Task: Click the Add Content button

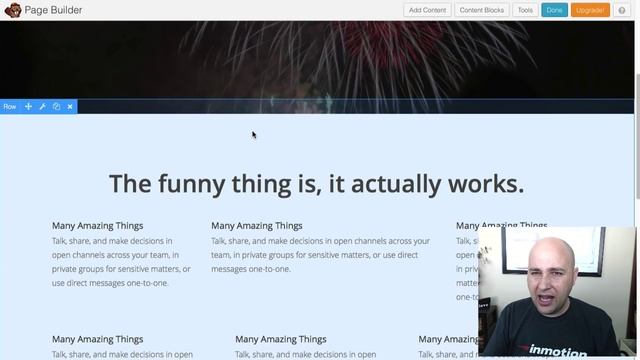Action: point(427,10)
